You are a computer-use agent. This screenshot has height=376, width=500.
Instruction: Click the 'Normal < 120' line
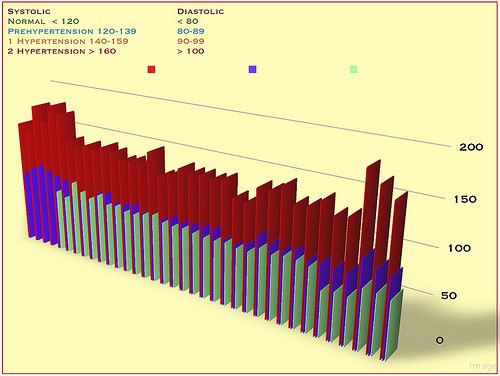43,21
